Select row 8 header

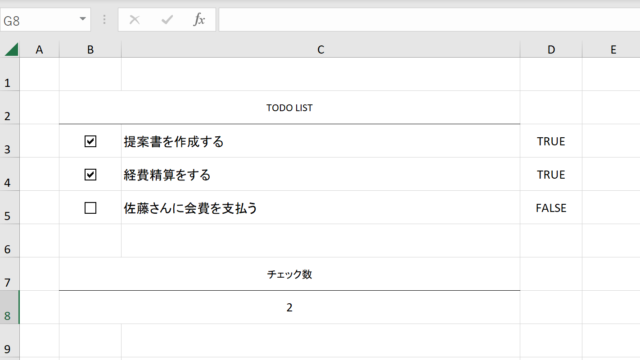pyautogui.click(x=9, y=307)
